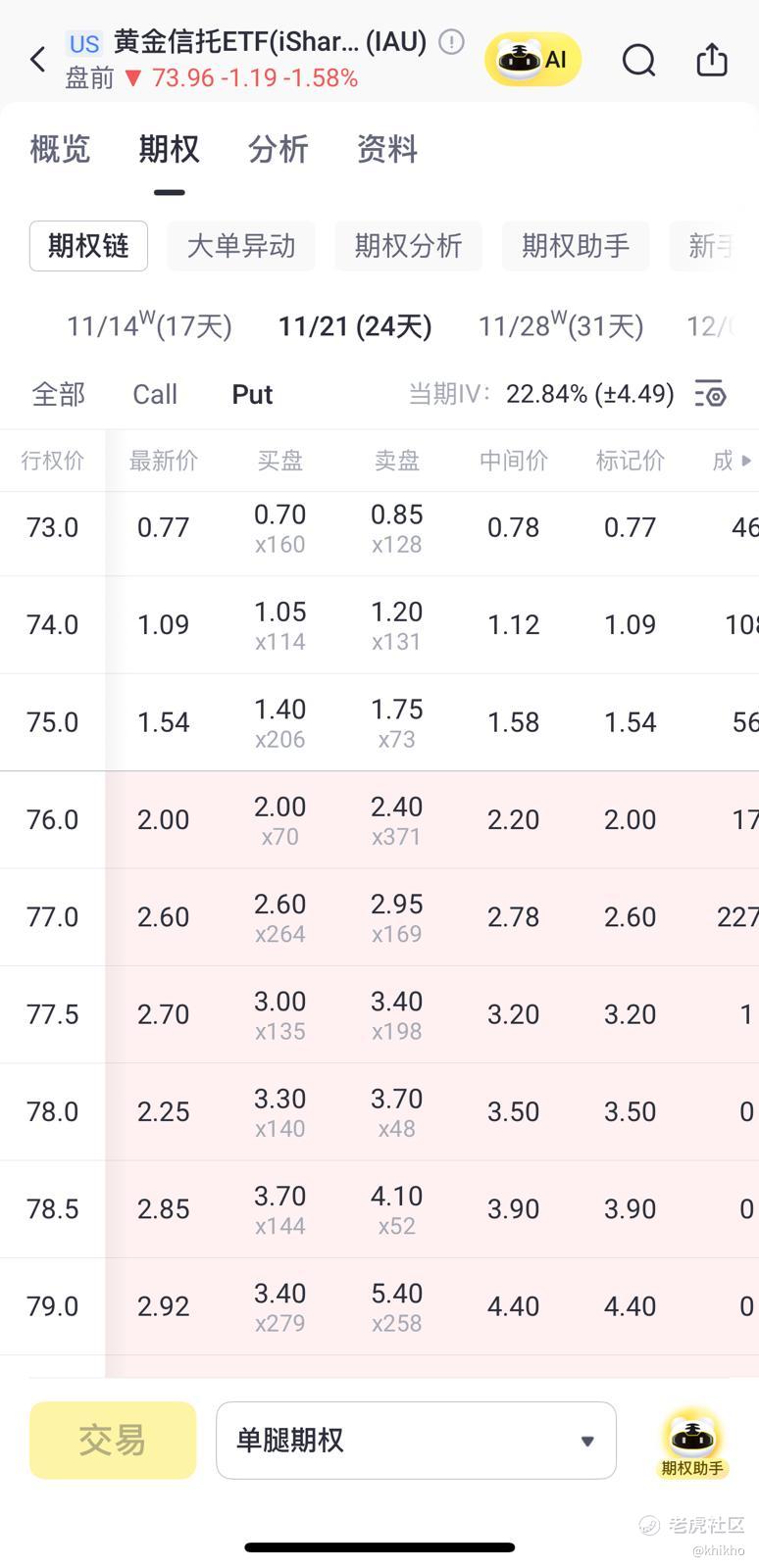This screenshot has width=759, height=1568.
Task: Open the AI assistant tiger icon
Action: [532, 60]
